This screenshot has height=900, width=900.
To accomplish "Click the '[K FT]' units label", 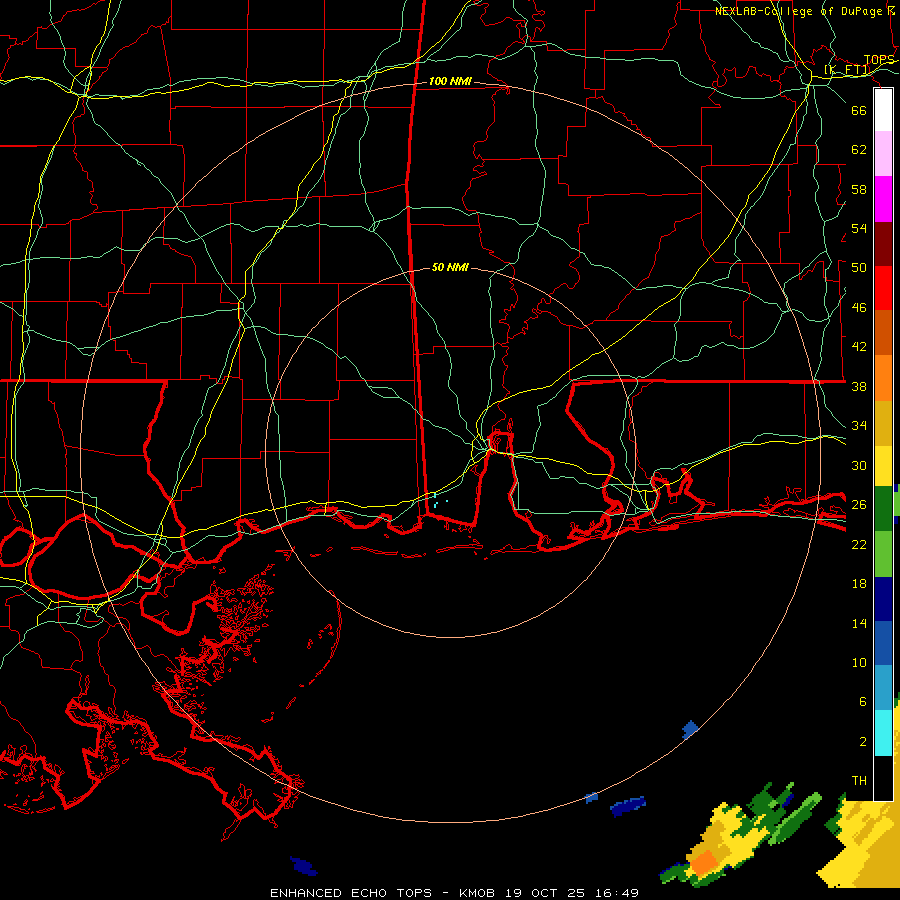I will point(847,70).
